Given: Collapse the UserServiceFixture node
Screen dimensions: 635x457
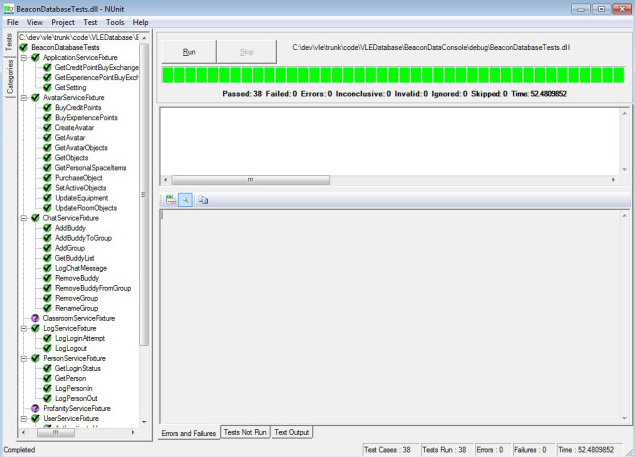Looking at the screenshot, I should (24, 419).
